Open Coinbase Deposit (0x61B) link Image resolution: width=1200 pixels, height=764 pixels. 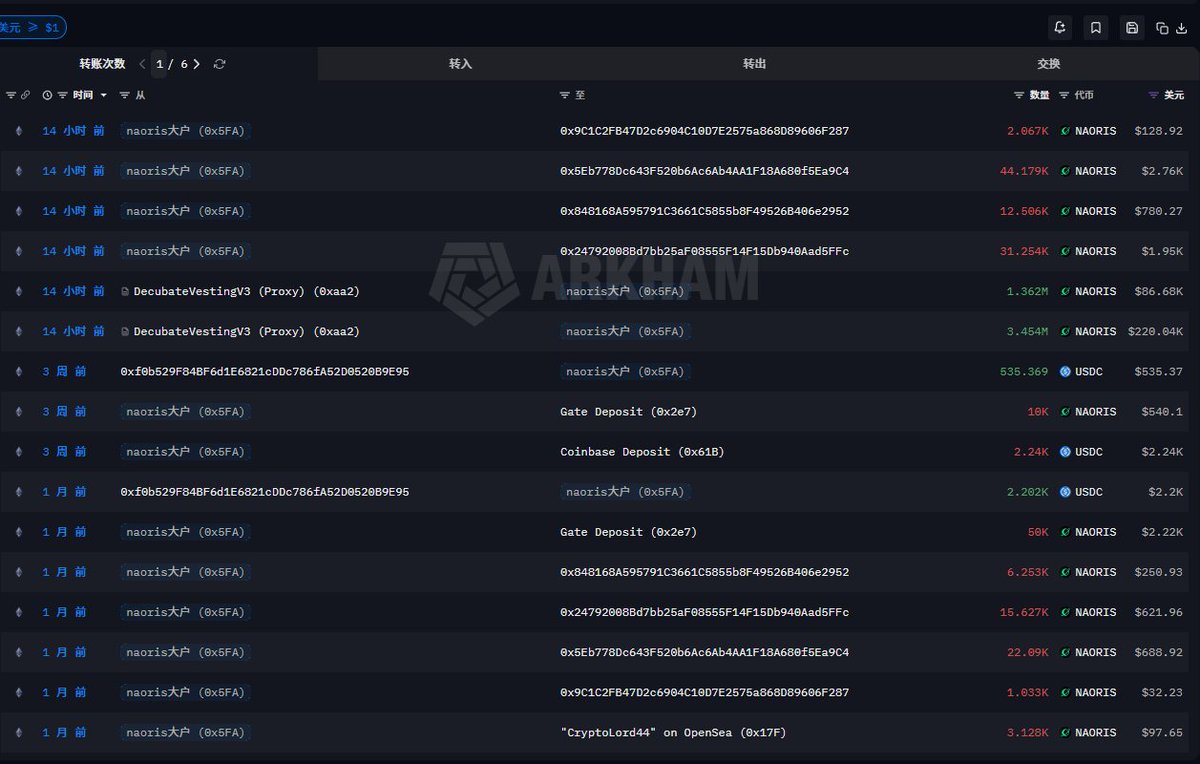click(642, 452)
